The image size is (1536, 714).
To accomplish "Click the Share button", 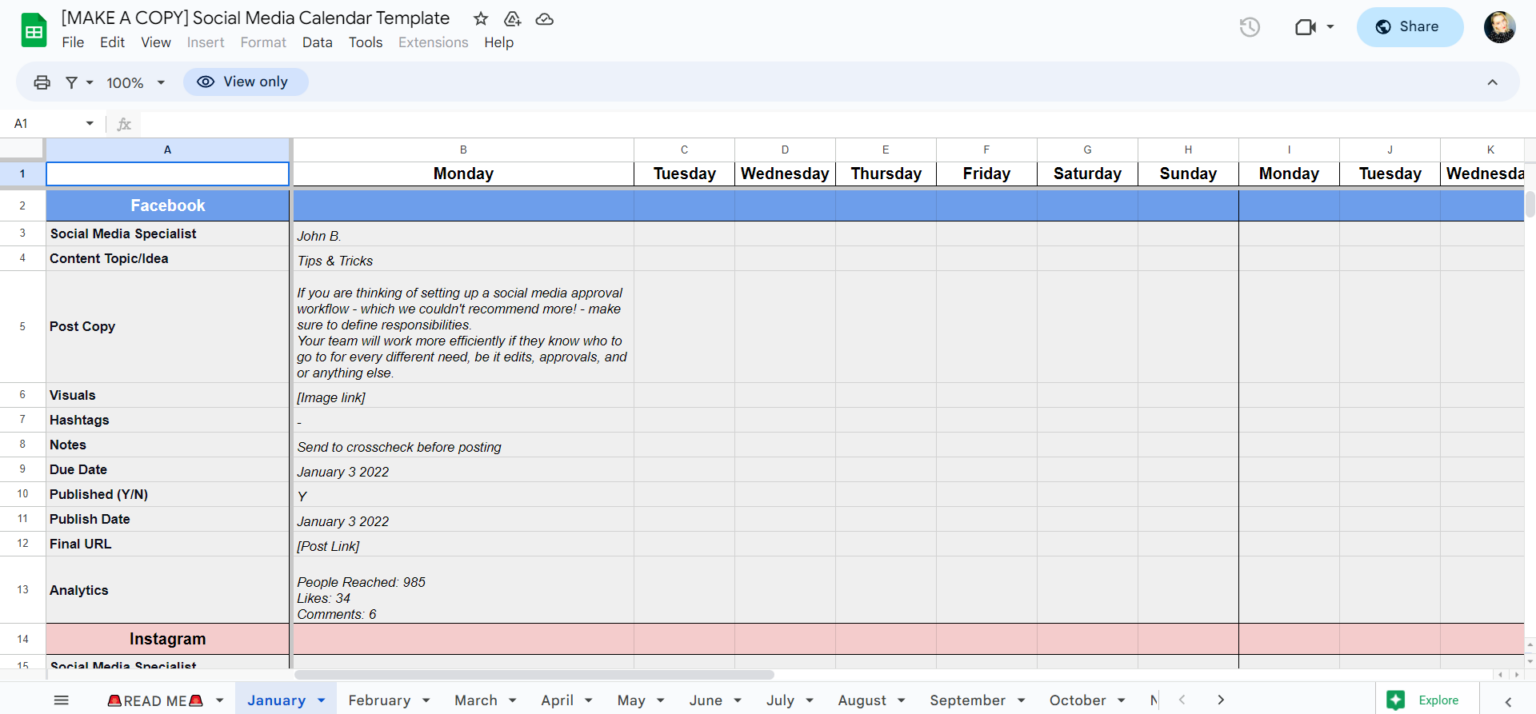I will click(1410, 27).
